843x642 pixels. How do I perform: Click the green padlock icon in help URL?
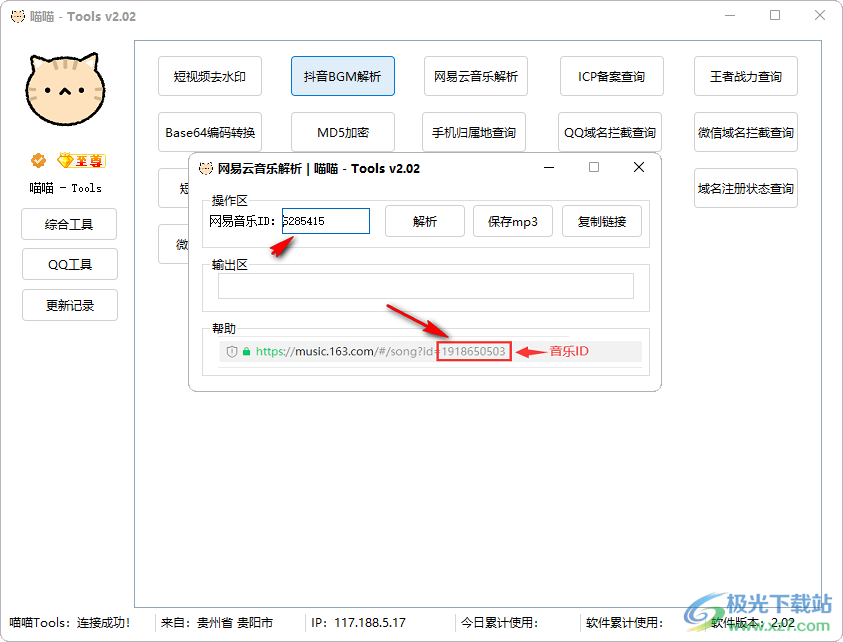click(x=246, y=352)
